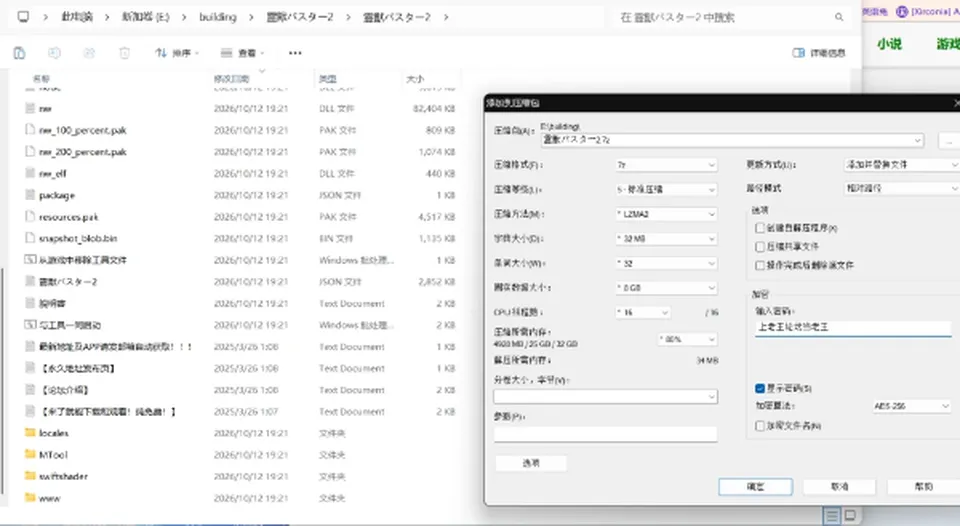Switch Explorer to large thumbnails view icon
This screenshot has height=526, width=960.
pyautogui.click(x=850, y=516)
